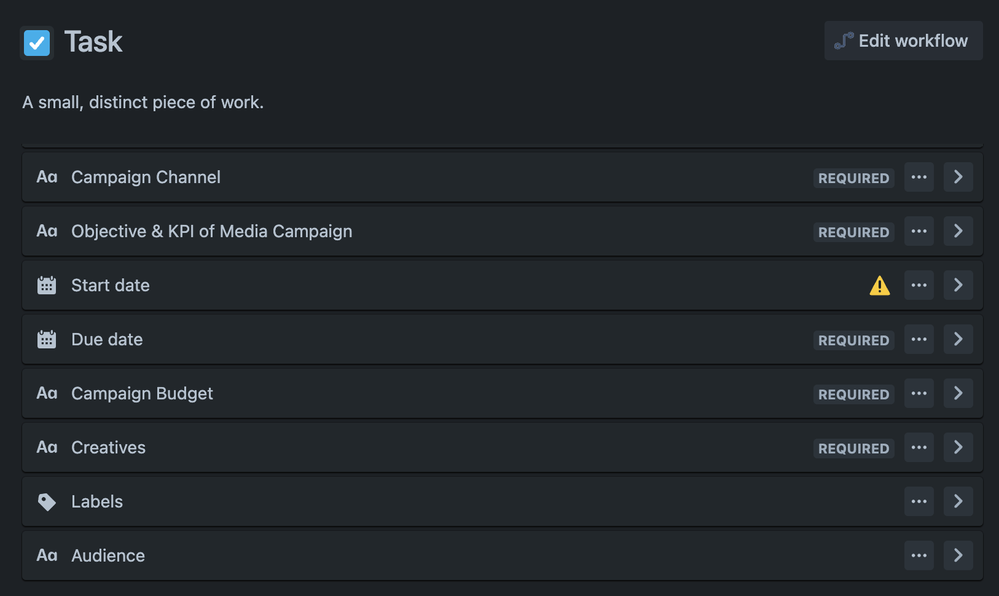Click the blue Task checkbox icon
The height and width of the screenshot is (596, 999).
37,43
